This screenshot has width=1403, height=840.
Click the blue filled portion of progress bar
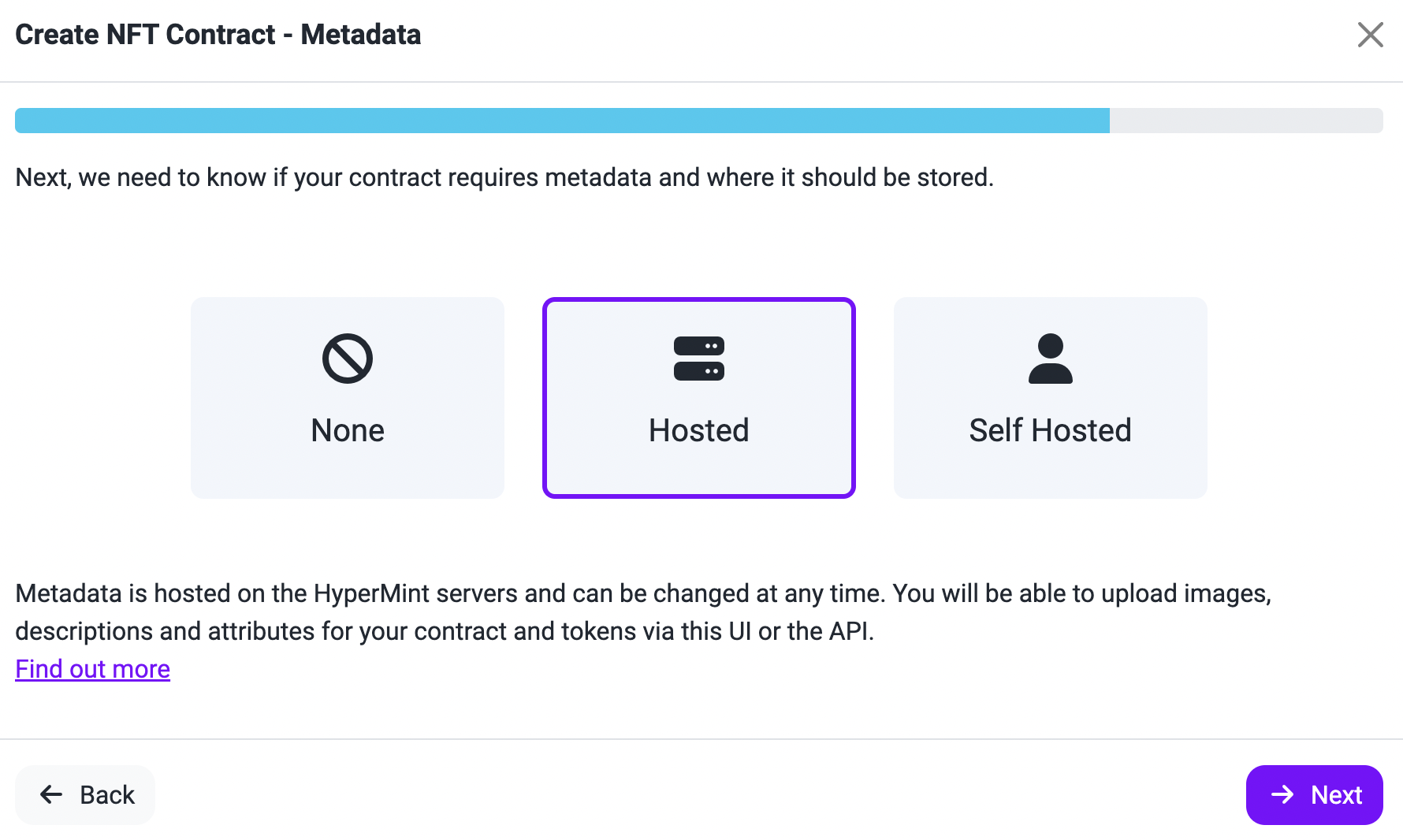pyautogui.click(x=562, y=121)
